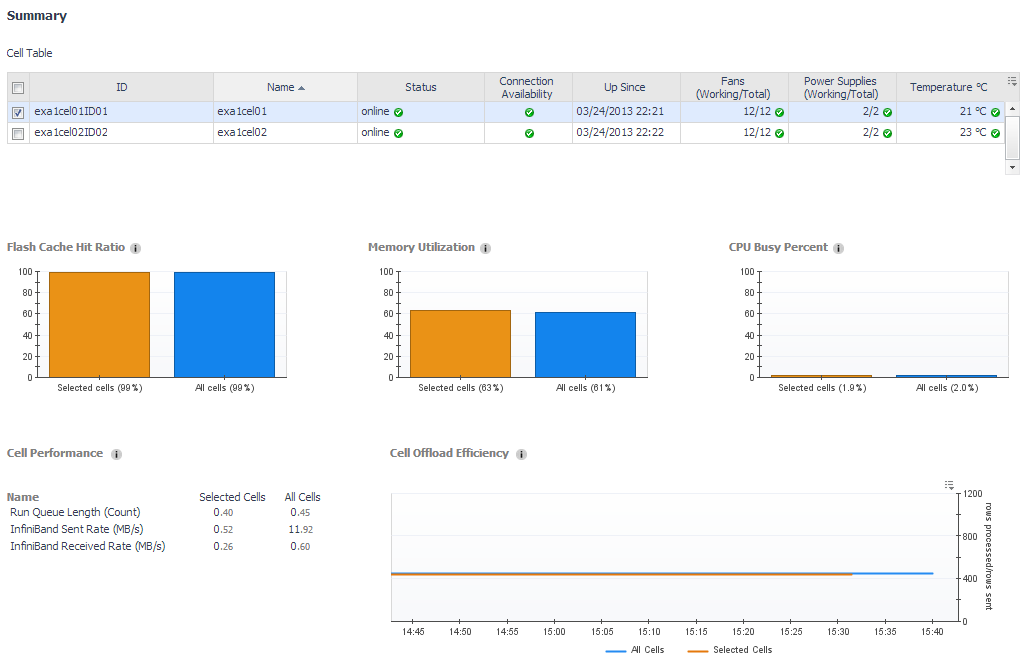Viewport: 1028px width, 660px height.
Task: Sort table by the Name column
Action: pyautogui.click(x=285, y=87)
